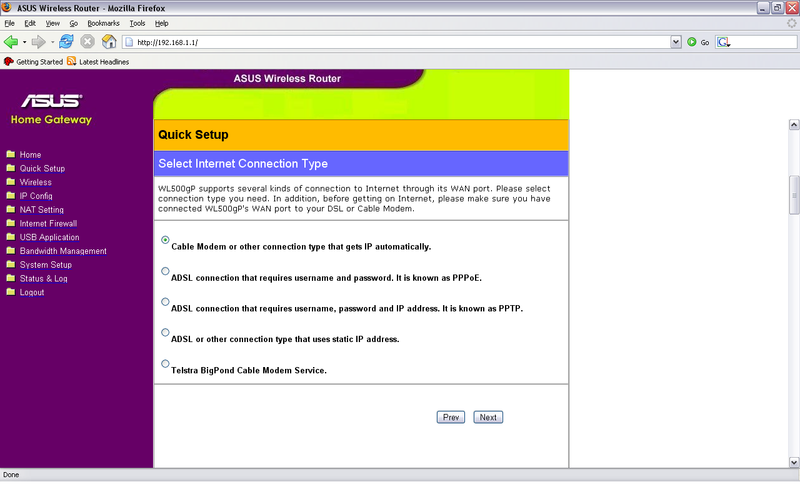The height and width of the screenshot is (484, 800).
Task: Open the Home link in sidebar
Action: pyautogui.click(x=30, y=155)
